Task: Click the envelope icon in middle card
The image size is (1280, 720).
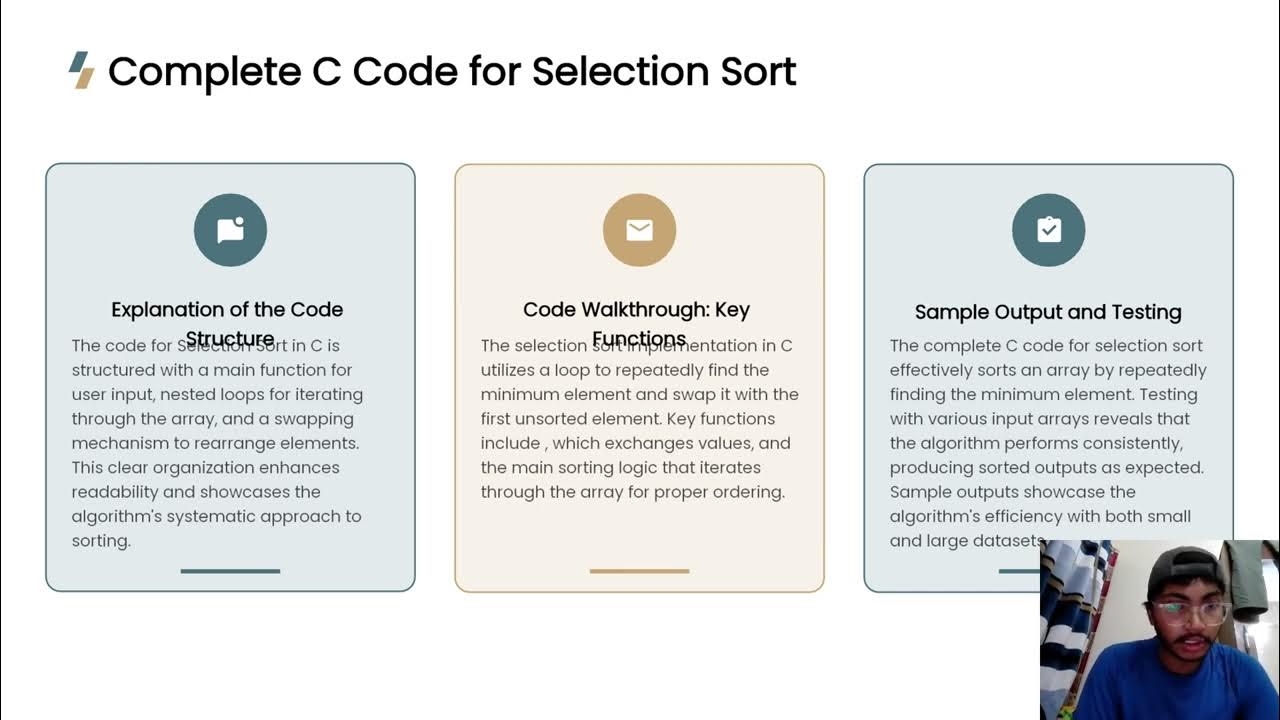Action: tap(639, 230)
